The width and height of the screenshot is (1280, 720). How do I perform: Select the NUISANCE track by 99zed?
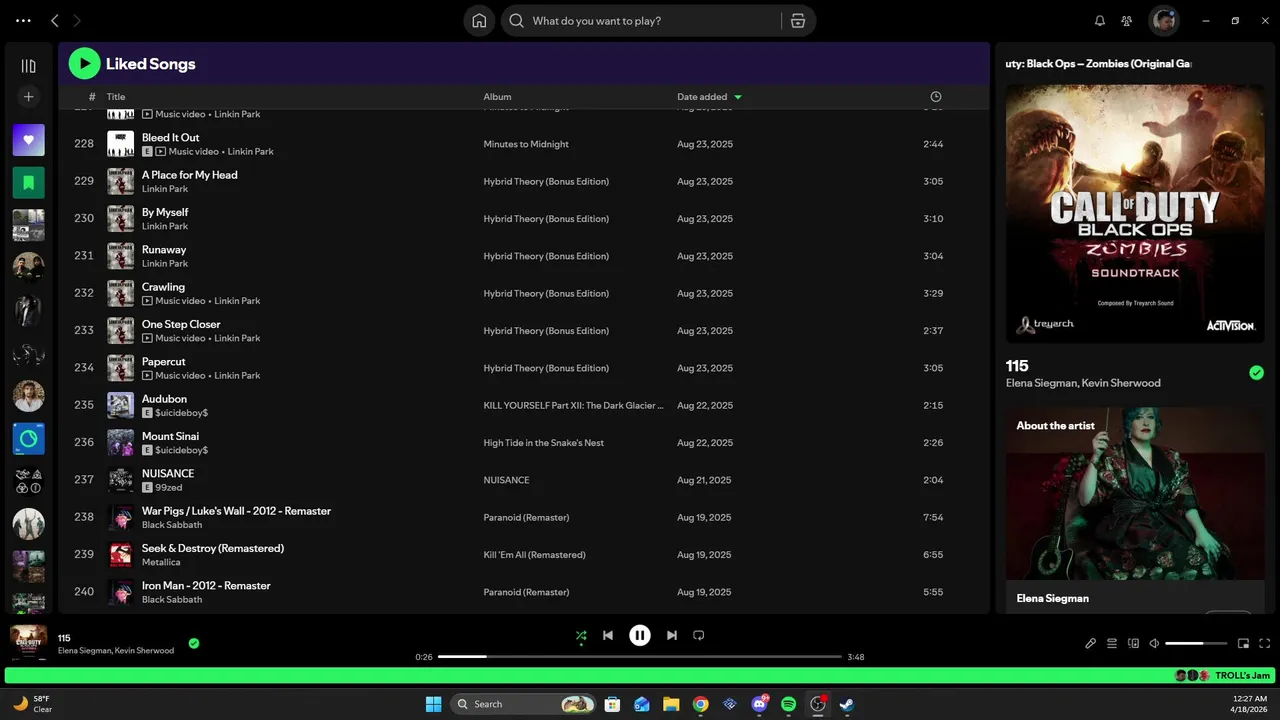[x=524, y=480]
